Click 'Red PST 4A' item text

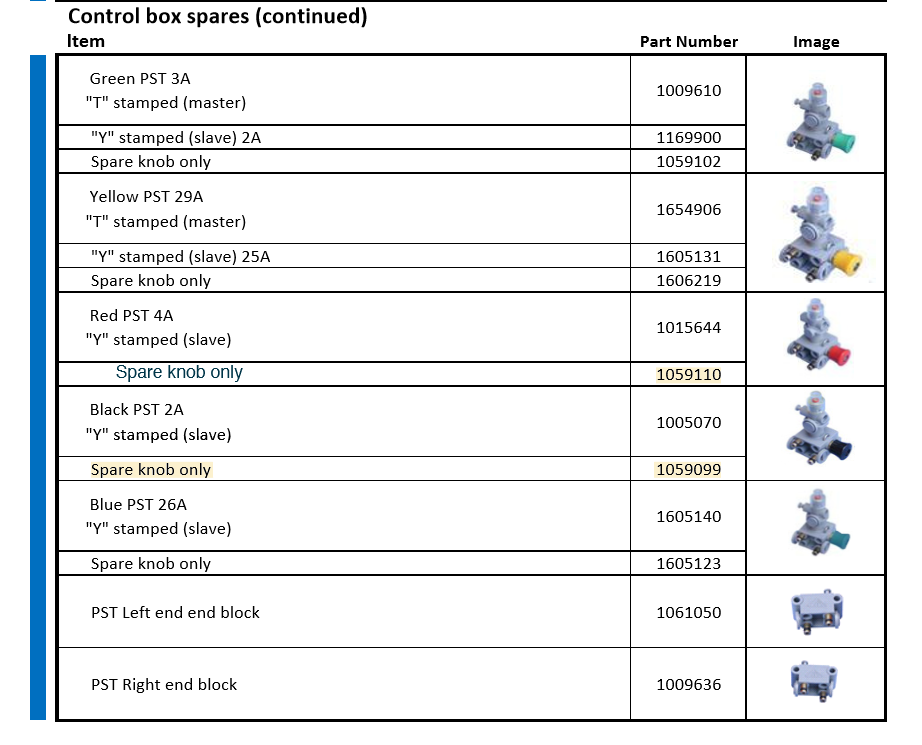131,316
